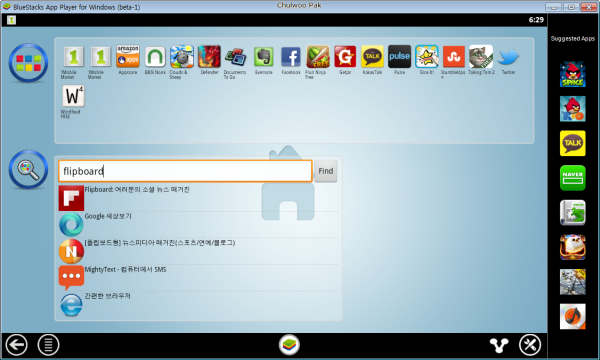
Task: Select the MightyText SMS search result
Action: (x=198, y=278)
